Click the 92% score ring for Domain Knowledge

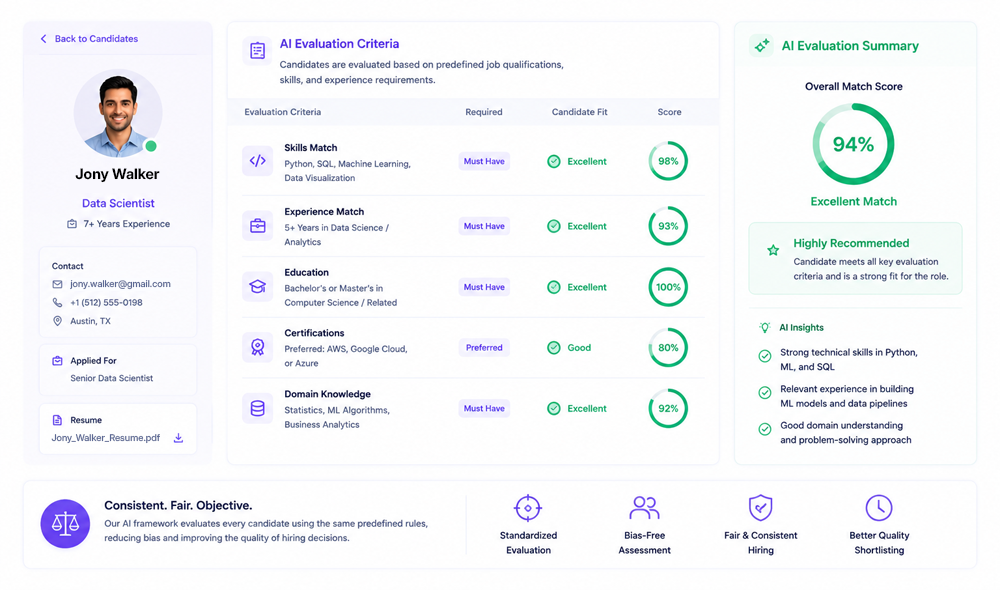pos(668,408)
